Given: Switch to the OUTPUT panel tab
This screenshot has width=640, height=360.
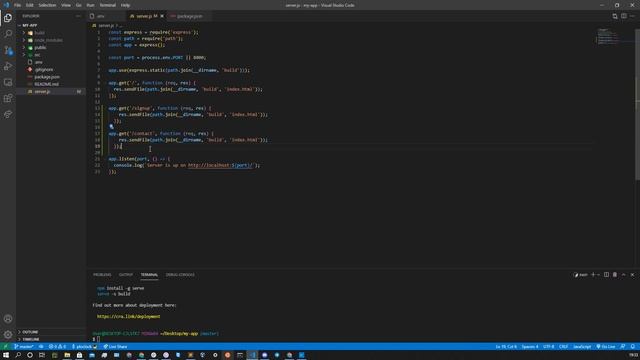Looking at the screenshot, I should (126, 275).
